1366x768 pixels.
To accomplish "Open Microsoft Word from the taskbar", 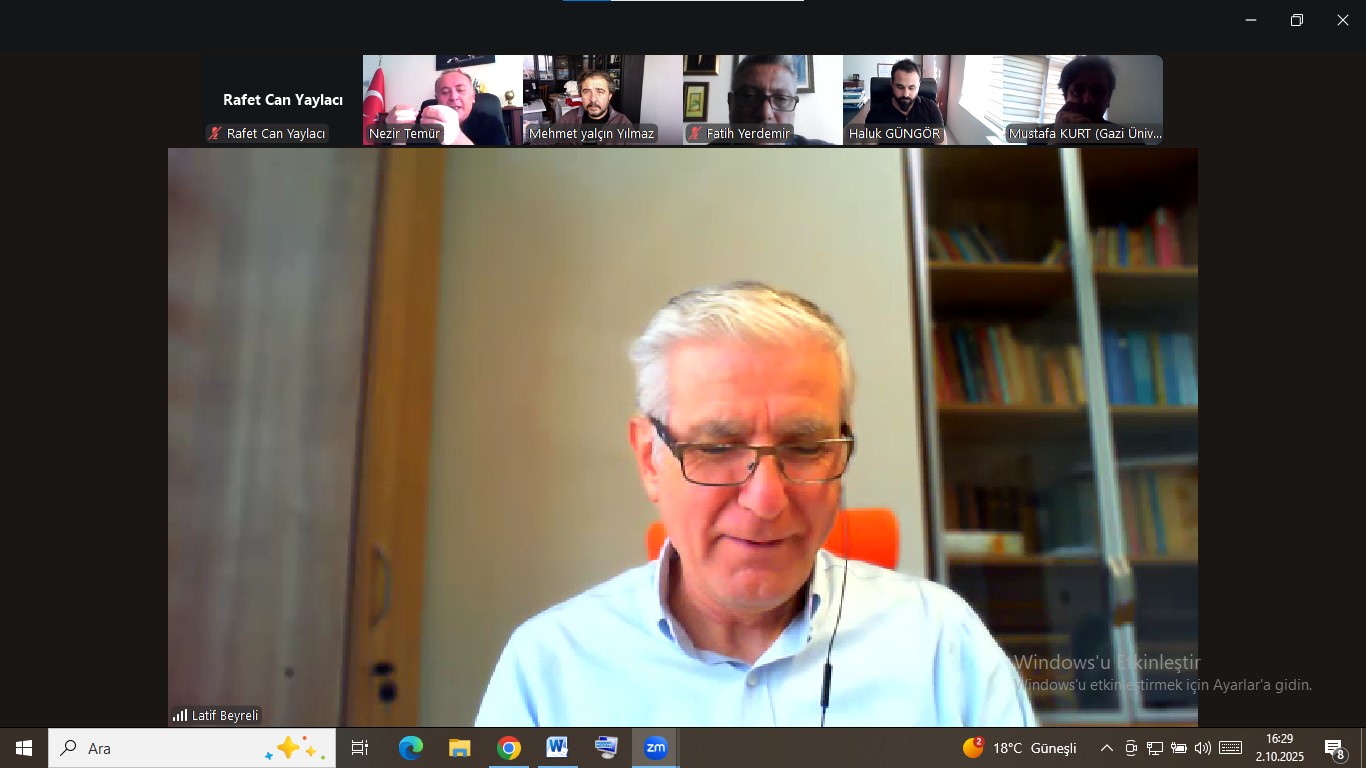I will (x=557, y=748).
